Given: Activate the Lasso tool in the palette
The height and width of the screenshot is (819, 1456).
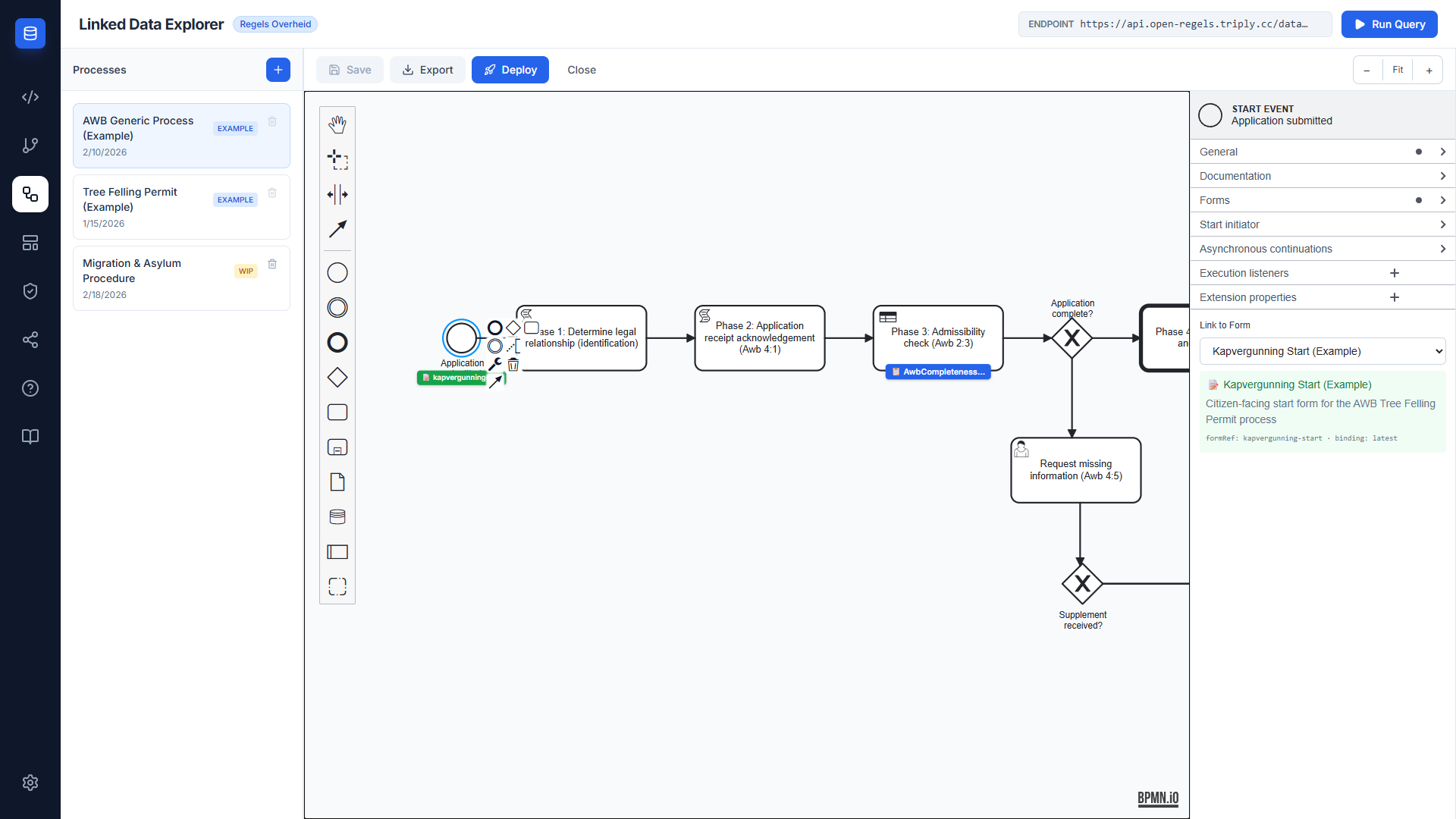Looking at the screenshot, I should click(x=337, y=159).
